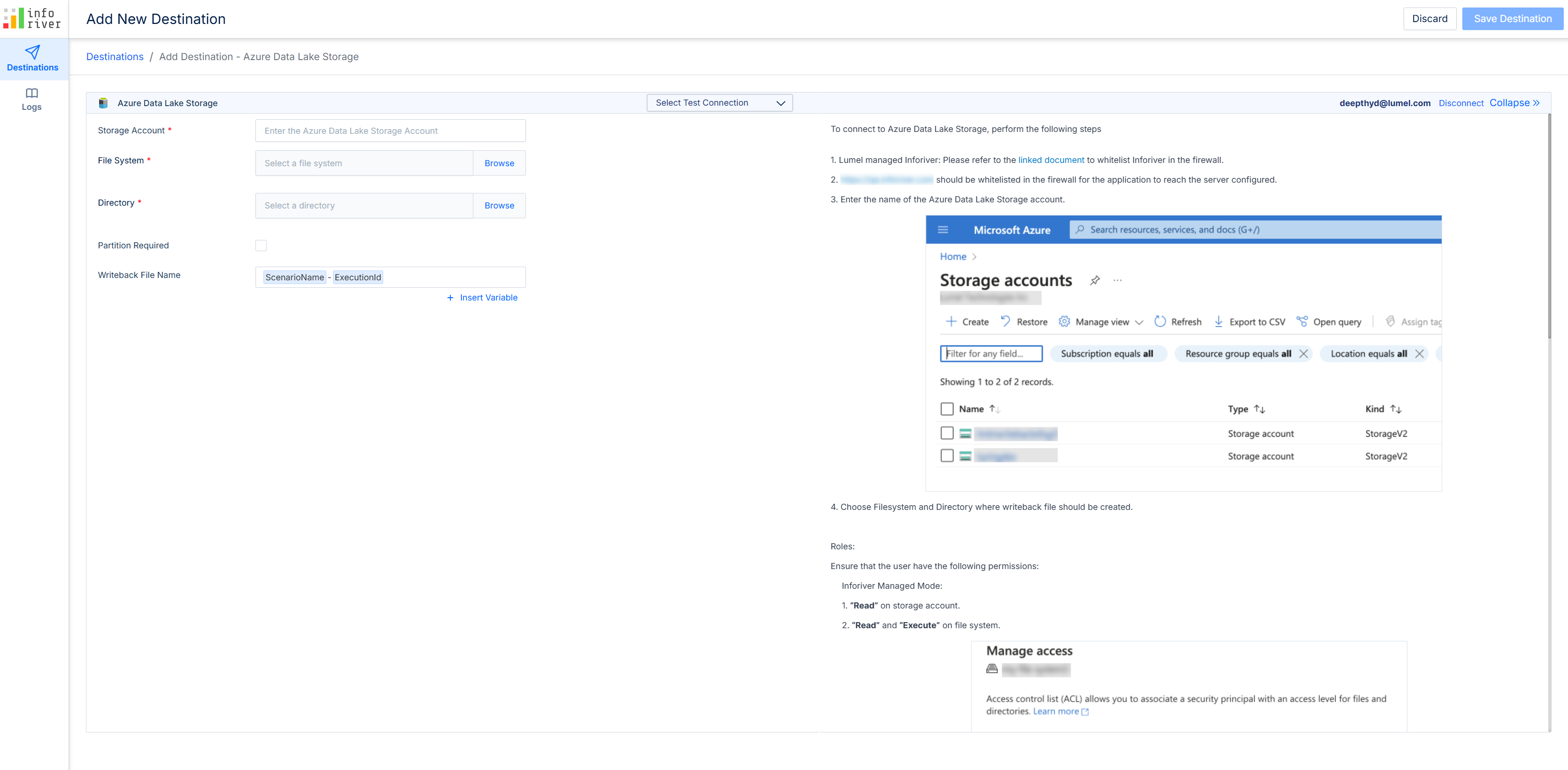Viewport: 1568px width, 770px height.
Task: Open the Select Test Connection dropdown
Action: tap(719, 103)
